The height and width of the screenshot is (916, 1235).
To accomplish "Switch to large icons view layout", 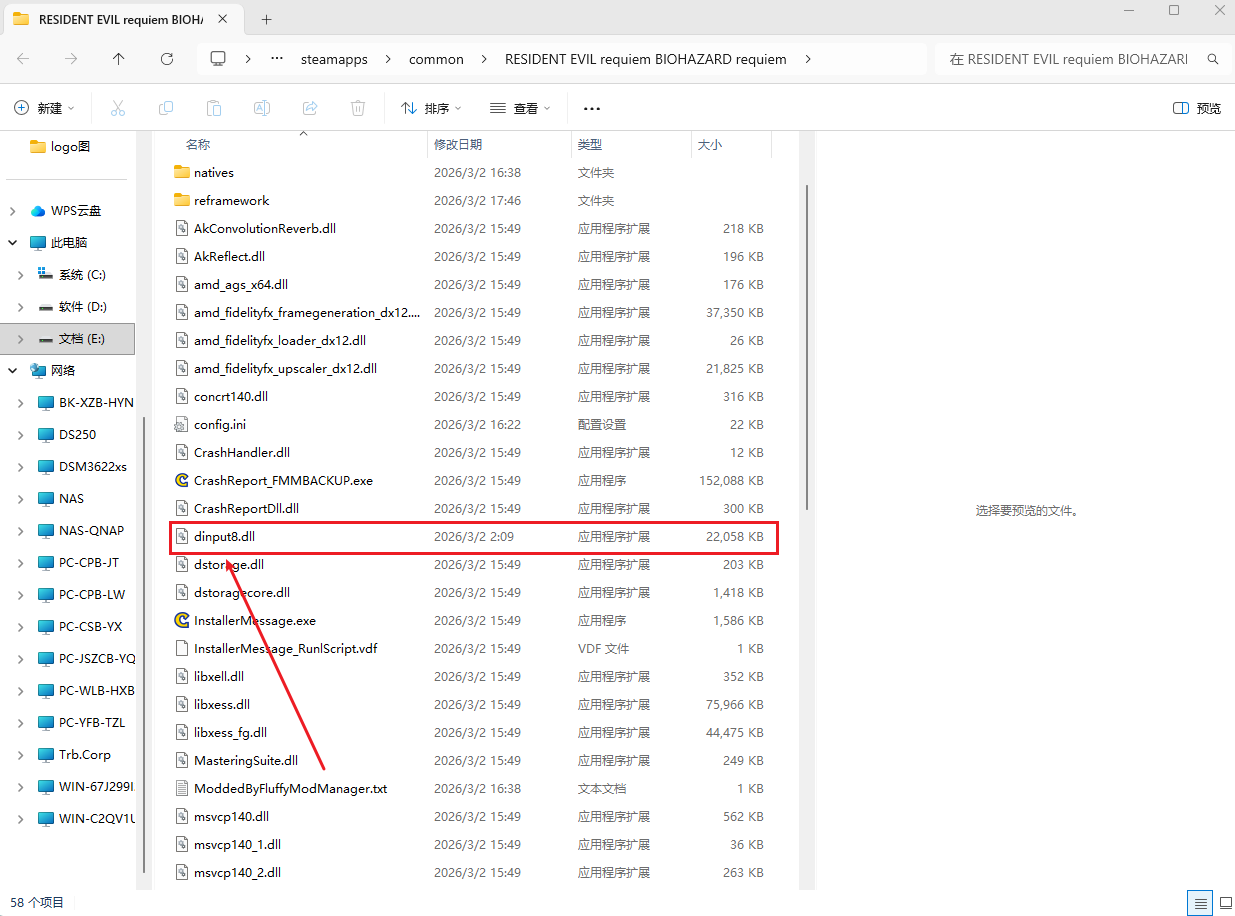I will 1220,903.
